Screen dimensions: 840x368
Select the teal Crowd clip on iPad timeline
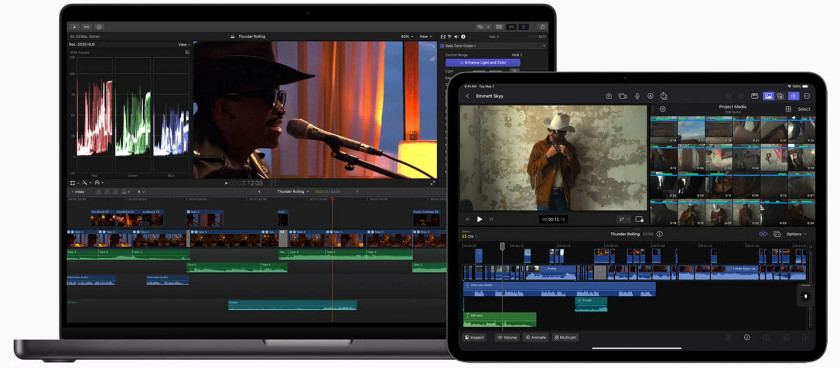[591, 304]
